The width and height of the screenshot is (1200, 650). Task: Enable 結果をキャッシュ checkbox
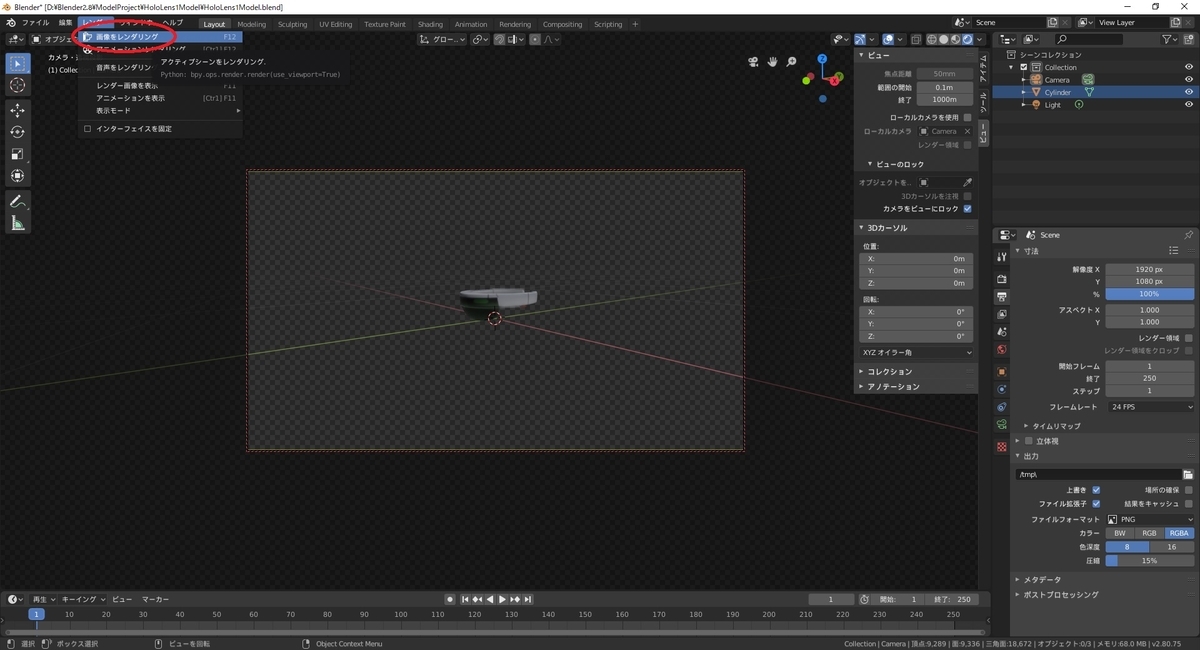[x=1188, y=503]
